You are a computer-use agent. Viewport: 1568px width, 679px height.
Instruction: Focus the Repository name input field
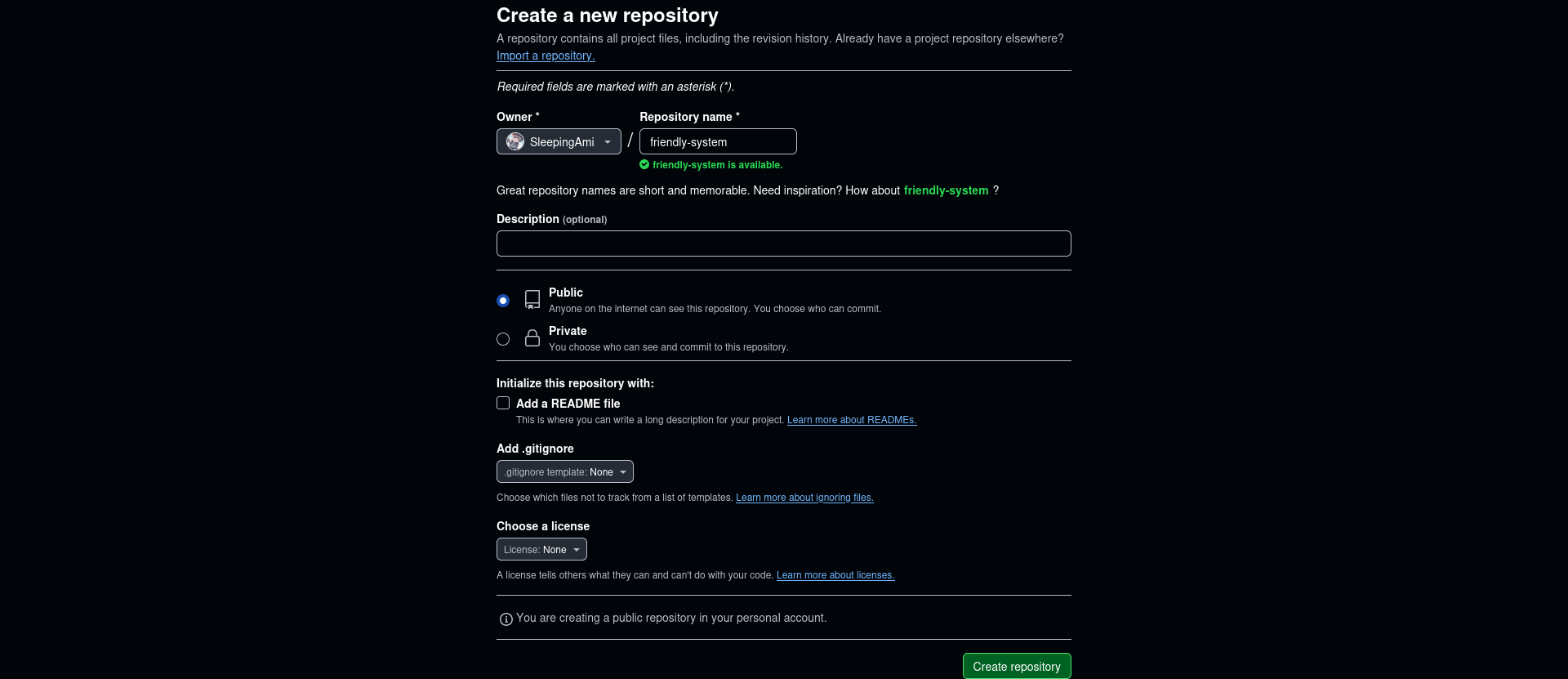point(718,141)
